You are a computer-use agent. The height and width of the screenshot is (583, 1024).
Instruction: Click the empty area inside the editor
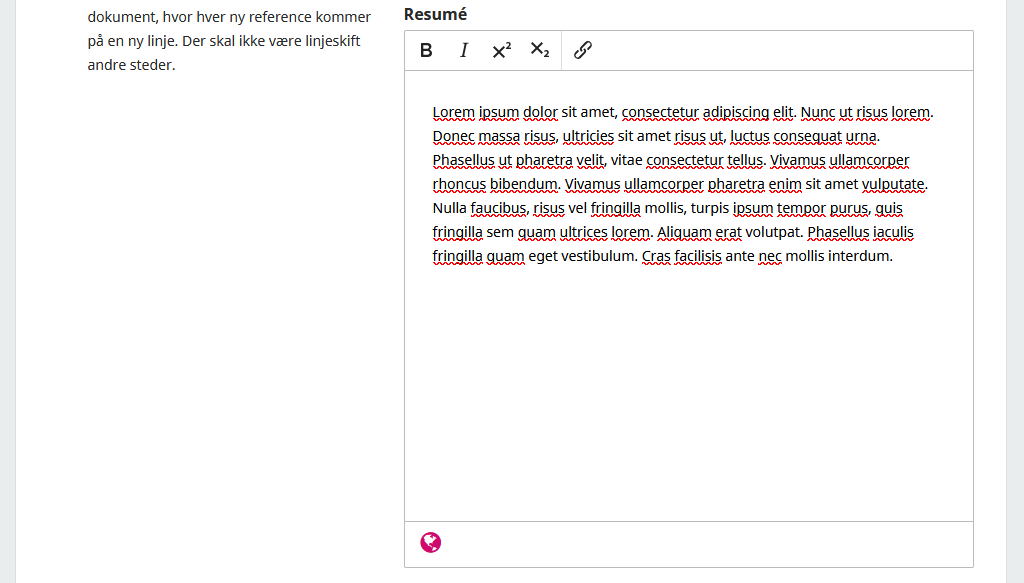point(688,400)
